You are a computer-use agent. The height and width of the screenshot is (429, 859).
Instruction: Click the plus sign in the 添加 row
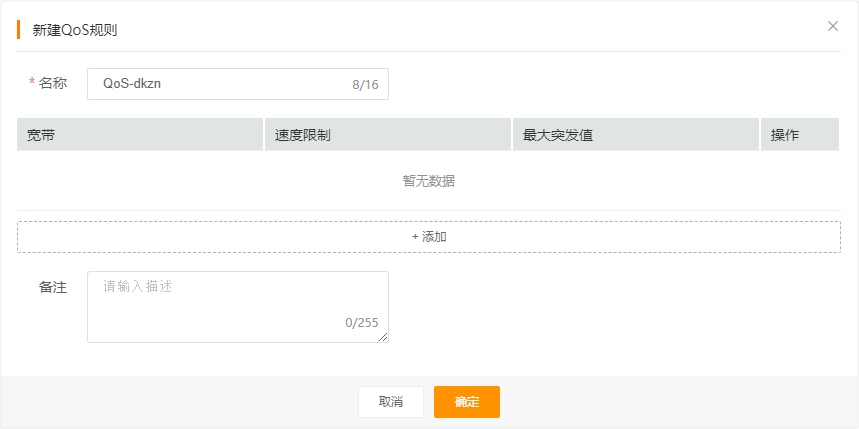pyautogui.click(x=415, y=237)
